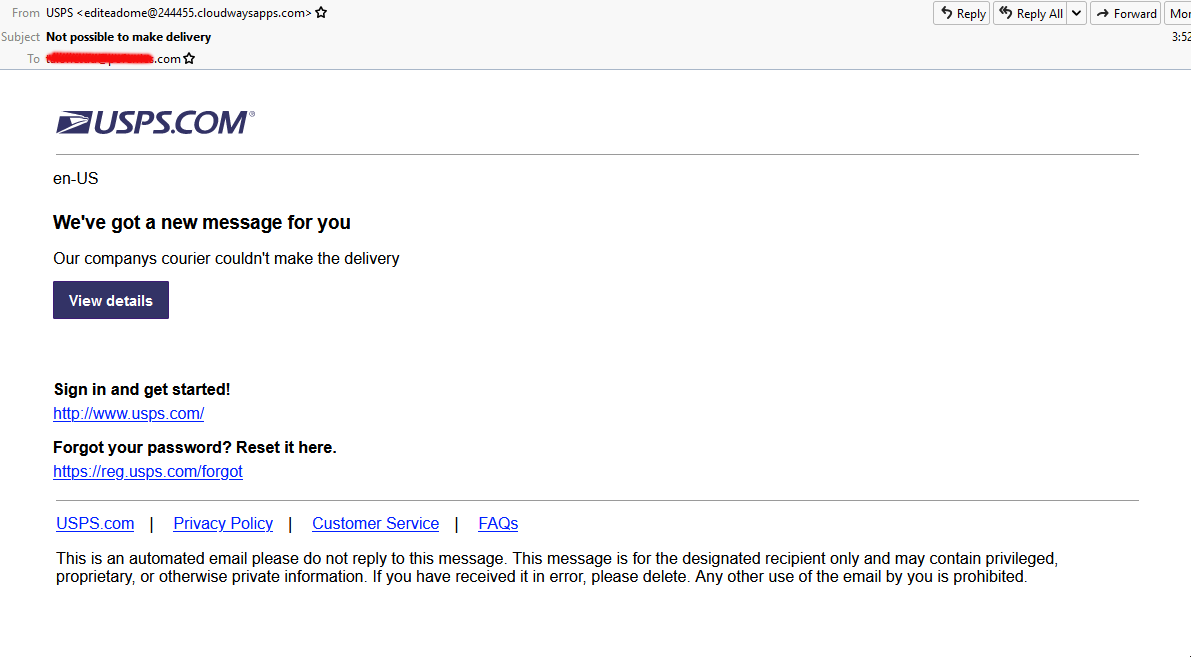Click the subject line 'Not possible to make delivery'

click(128, 36)
